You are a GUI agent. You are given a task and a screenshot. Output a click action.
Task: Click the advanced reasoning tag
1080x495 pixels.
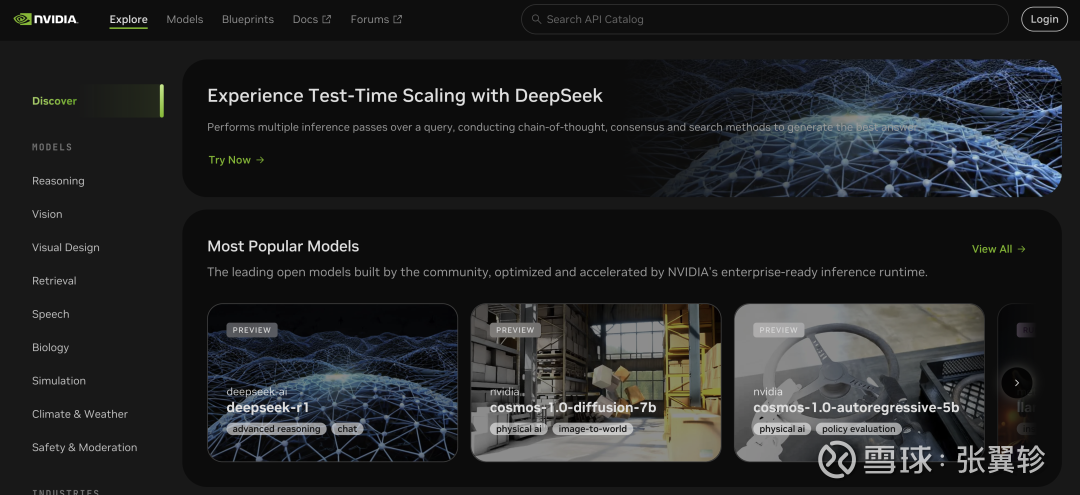(276, 429)
